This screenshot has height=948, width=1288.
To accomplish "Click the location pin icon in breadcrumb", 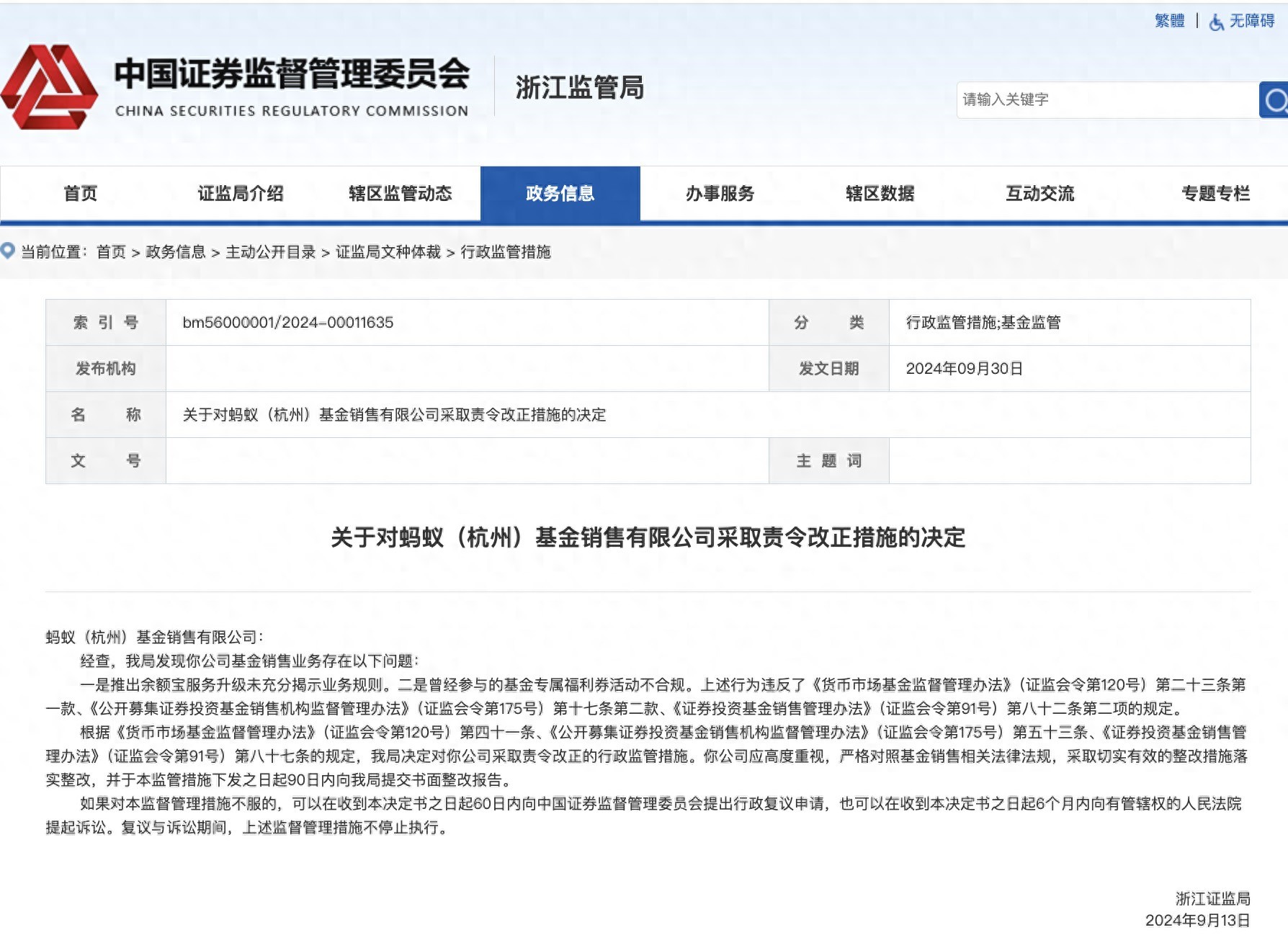I will coord(8,251).
